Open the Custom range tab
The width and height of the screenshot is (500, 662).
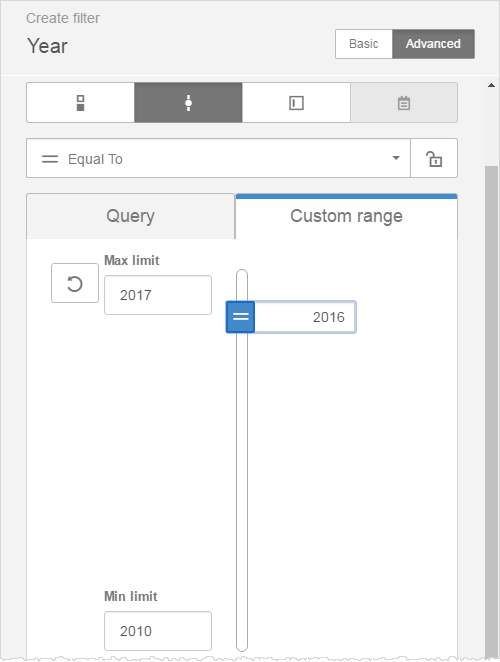point(346,216)
